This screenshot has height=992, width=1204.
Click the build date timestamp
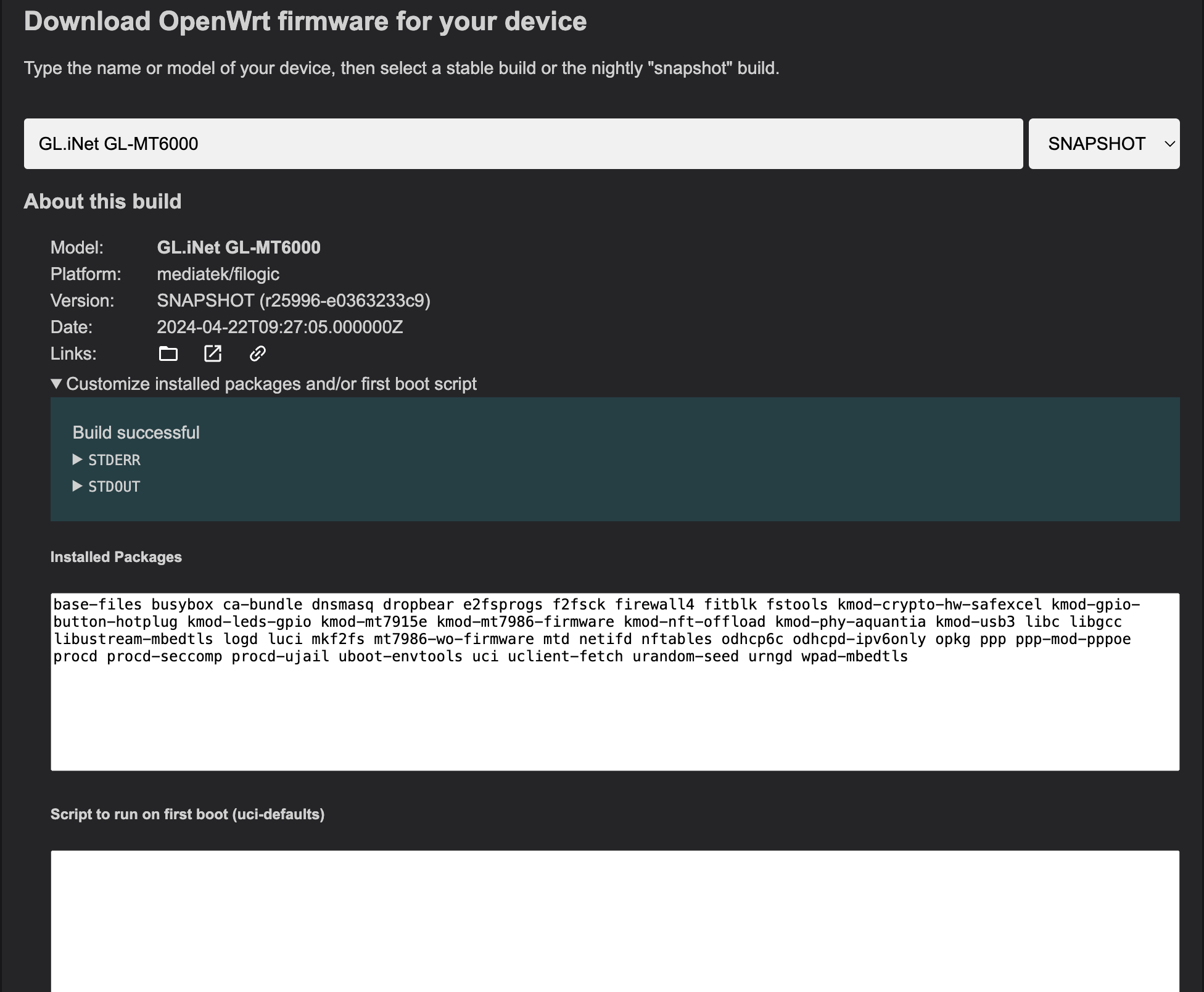[280, 327]
